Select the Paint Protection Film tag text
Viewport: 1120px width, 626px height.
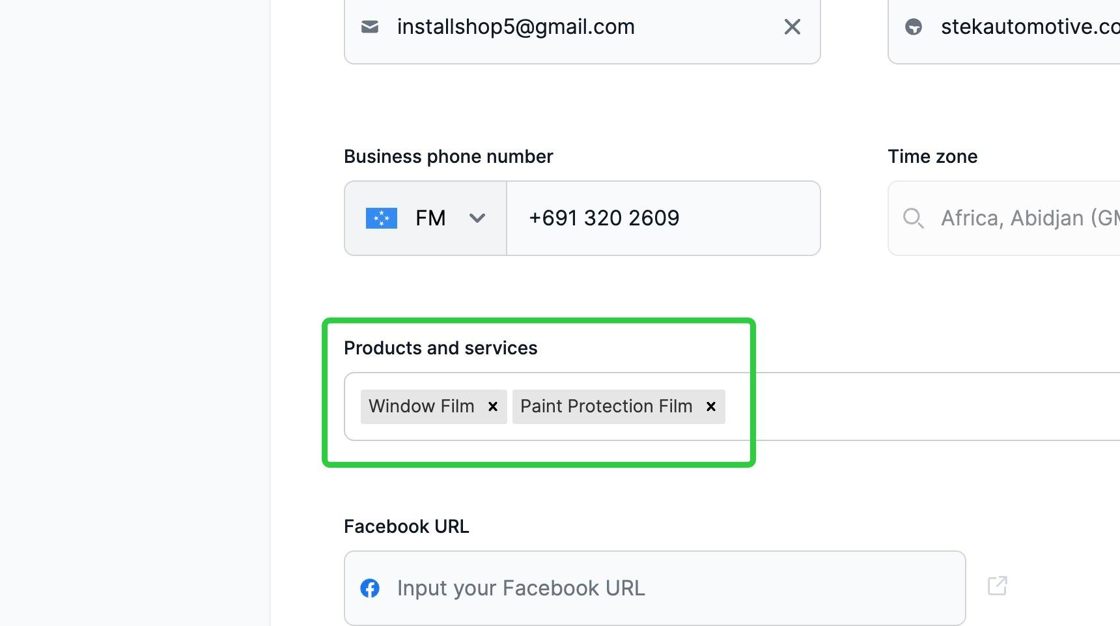(606, 407)
